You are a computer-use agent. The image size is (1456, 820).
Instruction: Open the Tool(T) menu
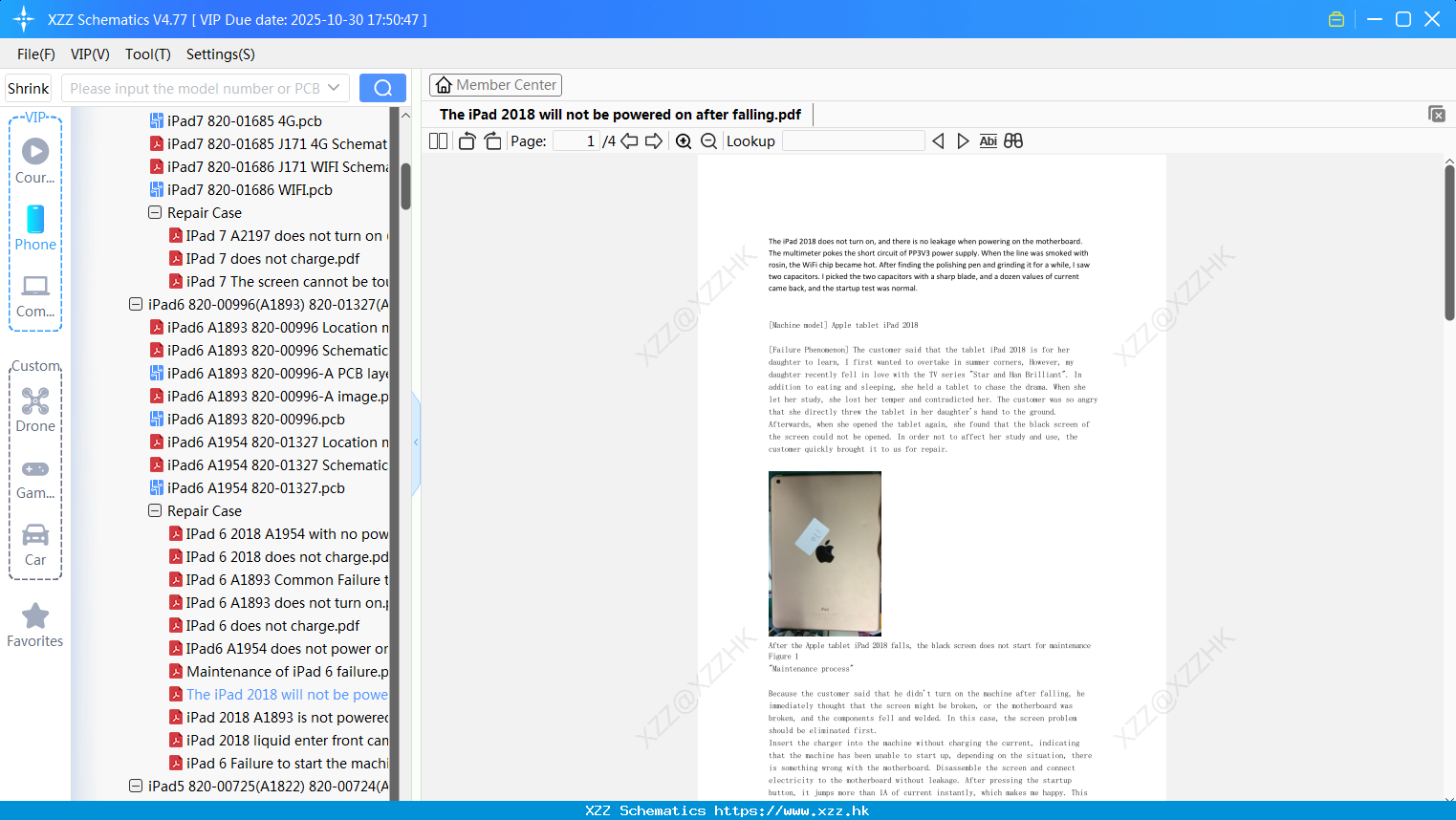tap(148, 54)
